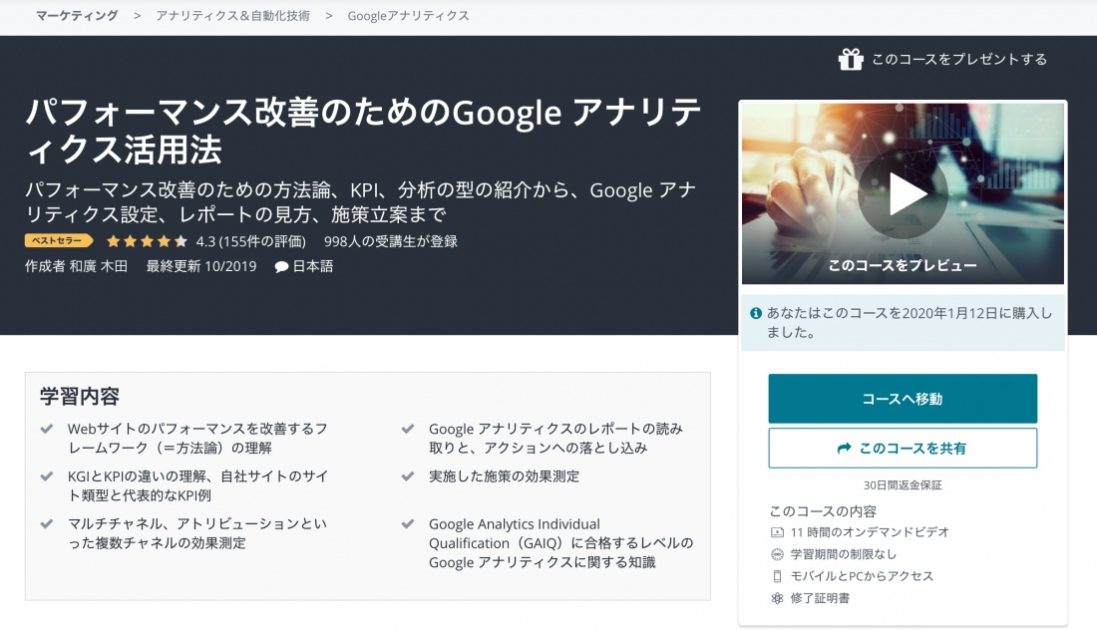Open author 和廣 木田 profile link

click(x=98, y=267)
